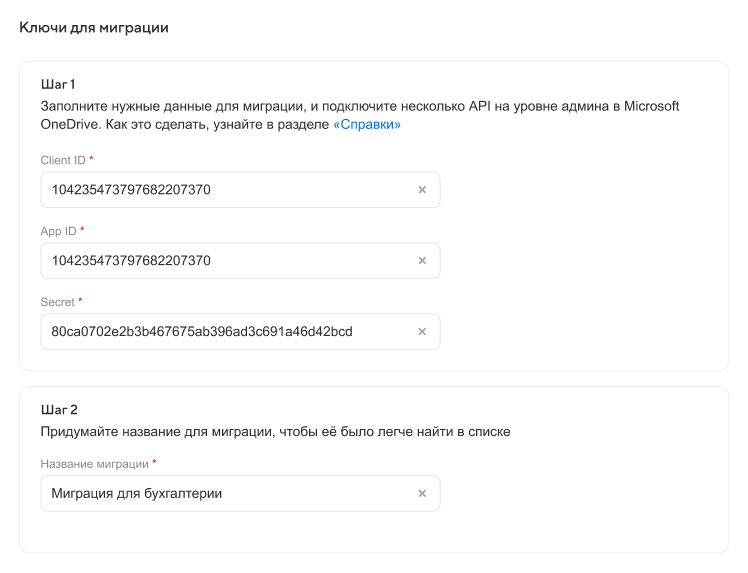Select the Шаг 2 heading
Image resolution: width=748 pixels, height=573 pixels.
pos(59,409)
